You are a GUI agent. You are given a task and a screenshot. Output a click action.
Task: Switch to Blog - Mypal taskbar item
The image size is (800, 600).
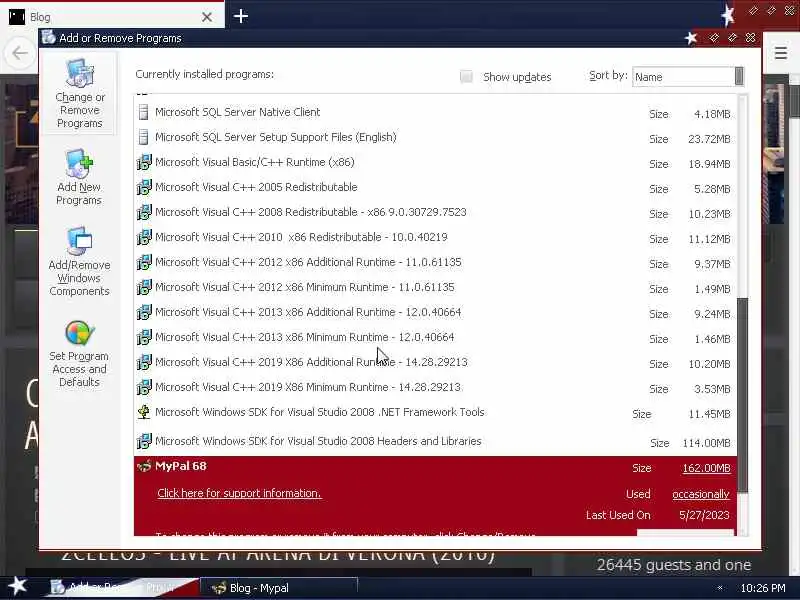(279, 588)
